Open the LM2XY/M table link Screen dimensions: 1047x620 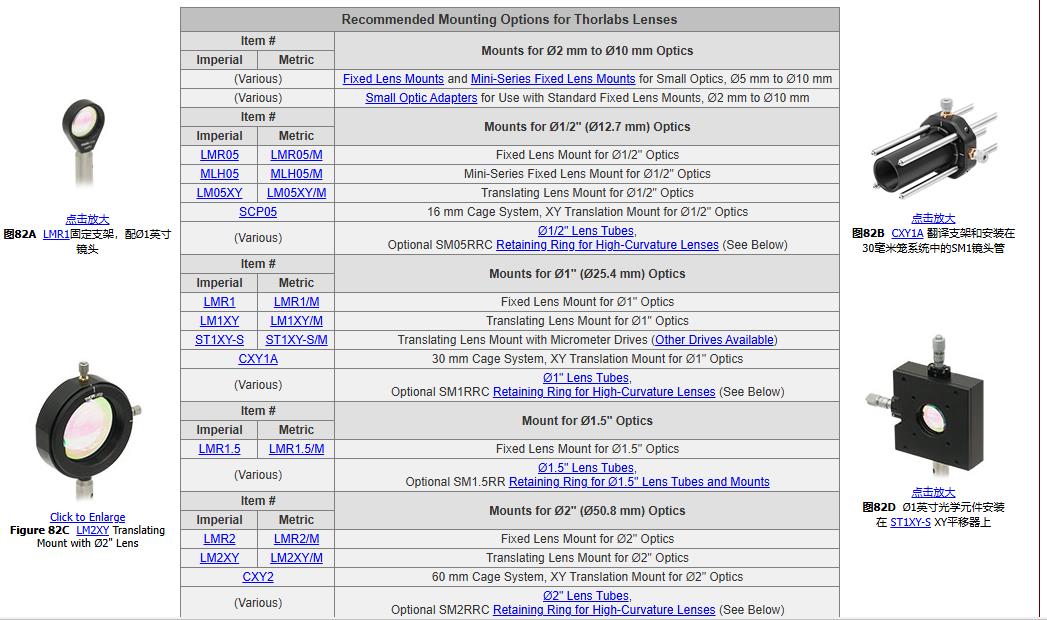[x=296, y=558]
